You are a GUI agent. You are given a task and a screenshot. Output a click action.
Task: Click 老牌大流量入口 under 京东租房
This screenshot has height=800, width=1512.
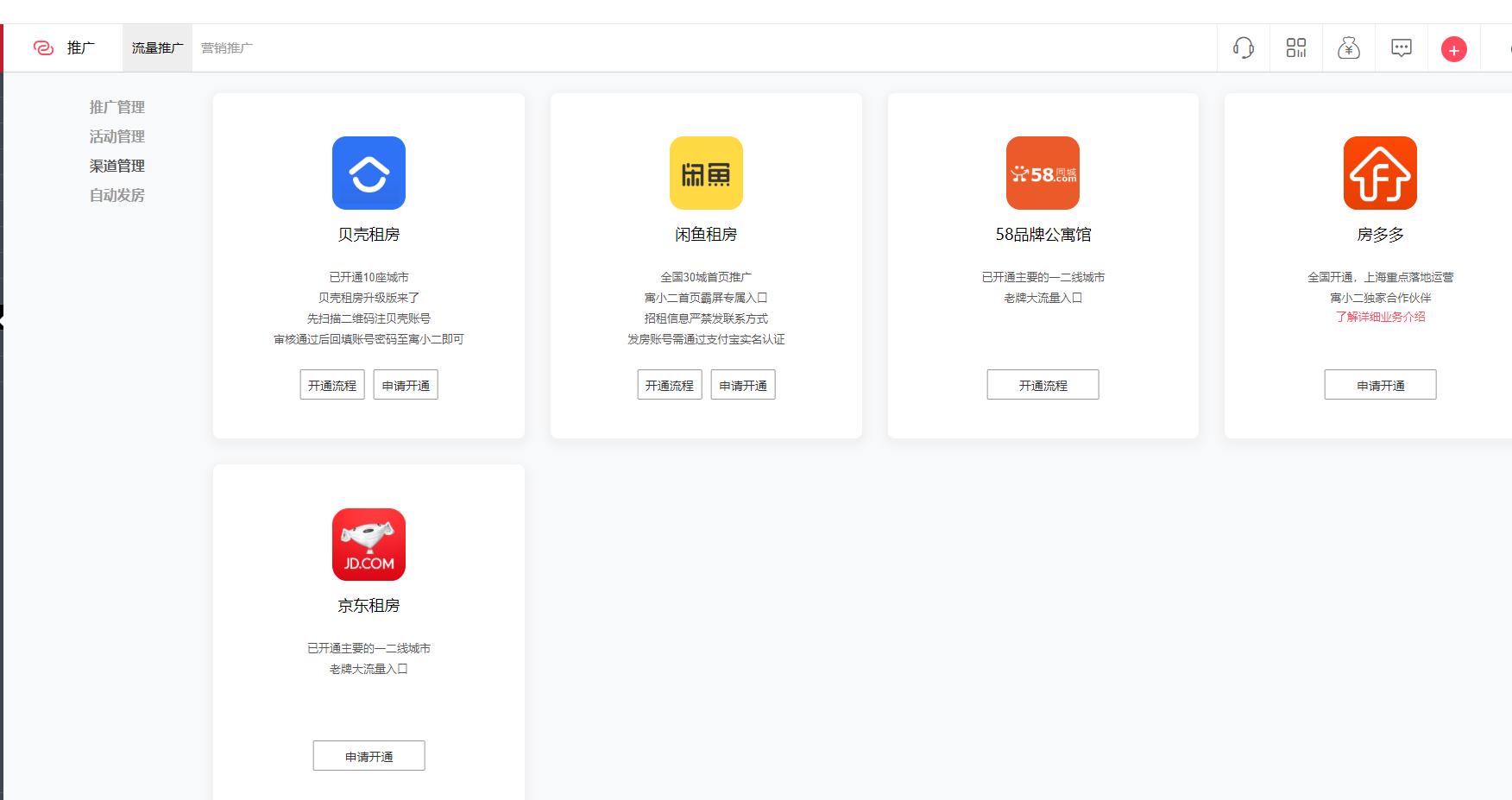pos(369,669)
